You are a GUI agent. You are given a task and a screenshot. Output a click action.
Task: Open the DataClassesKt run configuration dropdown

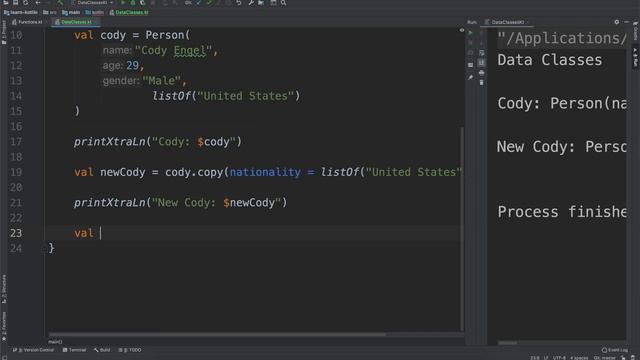click(92, 2)
